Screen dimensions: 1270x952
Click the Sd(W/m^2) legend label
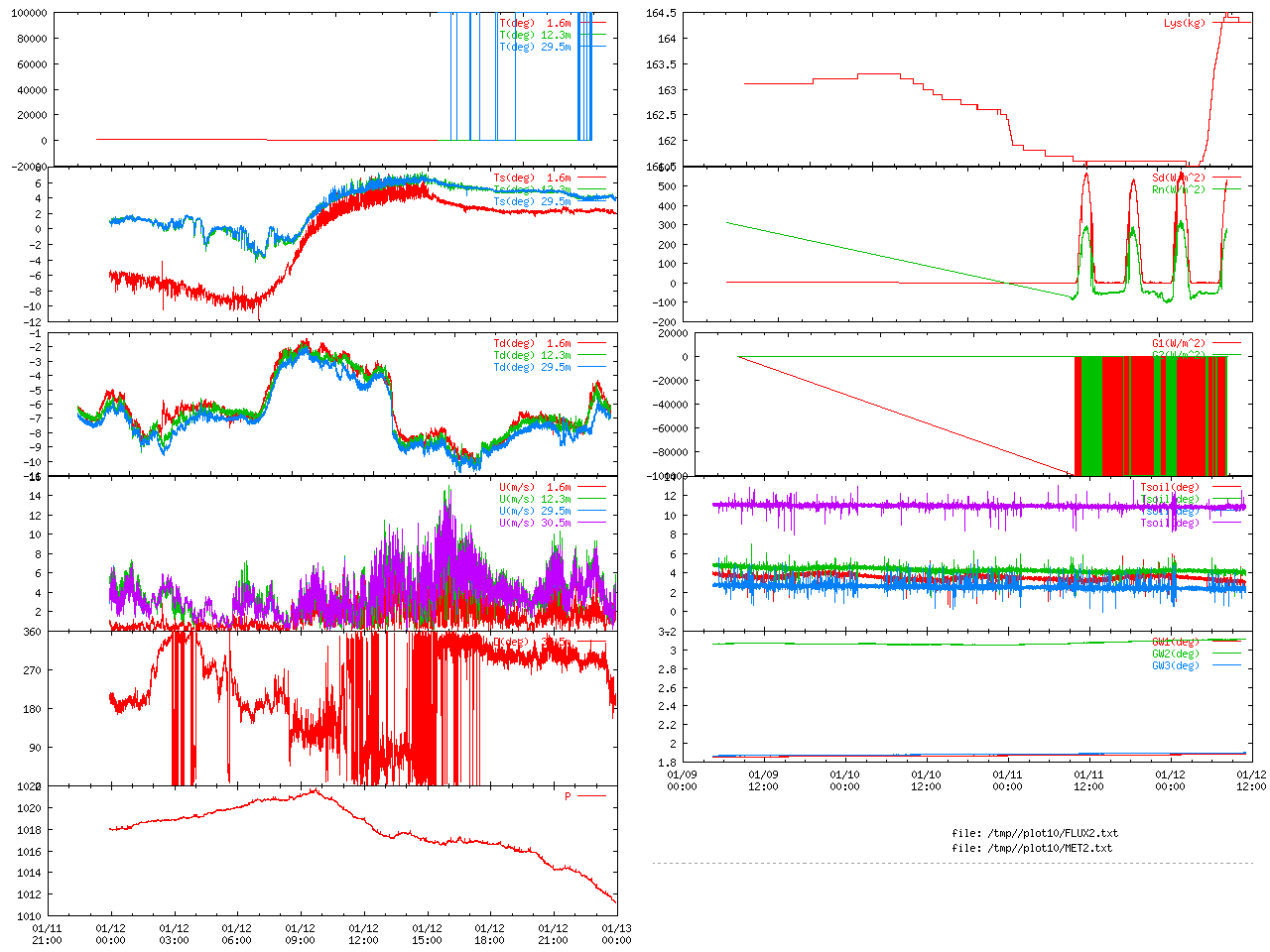pyautogui.click(x=1180, y=178)
